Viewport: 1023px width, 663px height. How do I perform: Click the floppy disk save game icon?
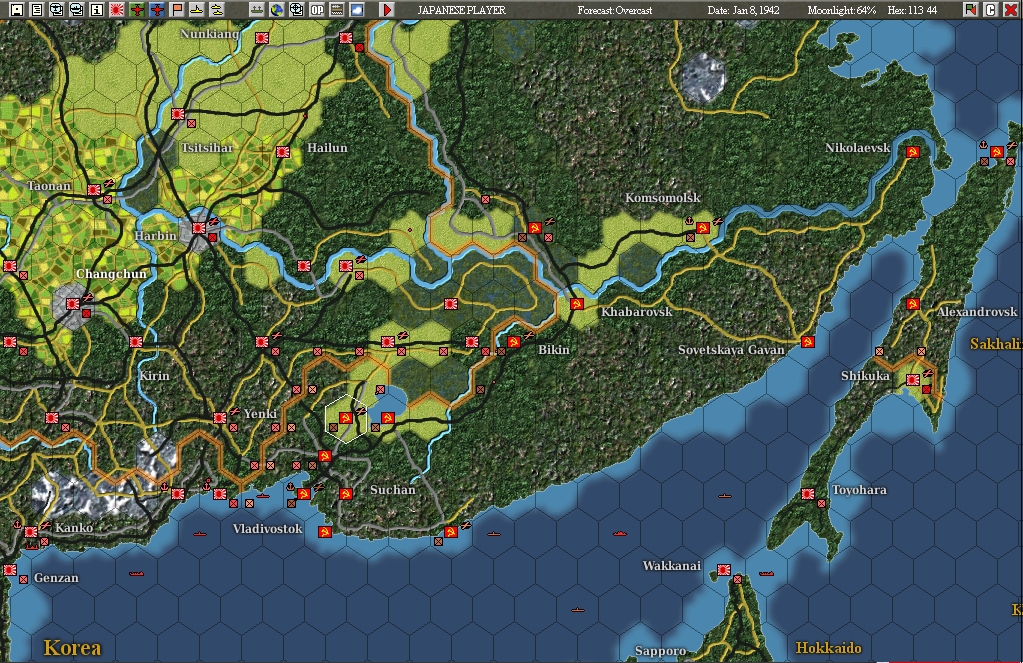pyautogui.click(x=17, y=9)
